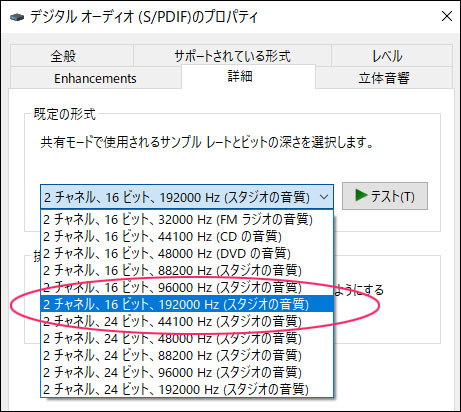The width and height of the screenshot is (461, 412).
Task: Click the green play Test icon
Action: (x=361, y=195)
